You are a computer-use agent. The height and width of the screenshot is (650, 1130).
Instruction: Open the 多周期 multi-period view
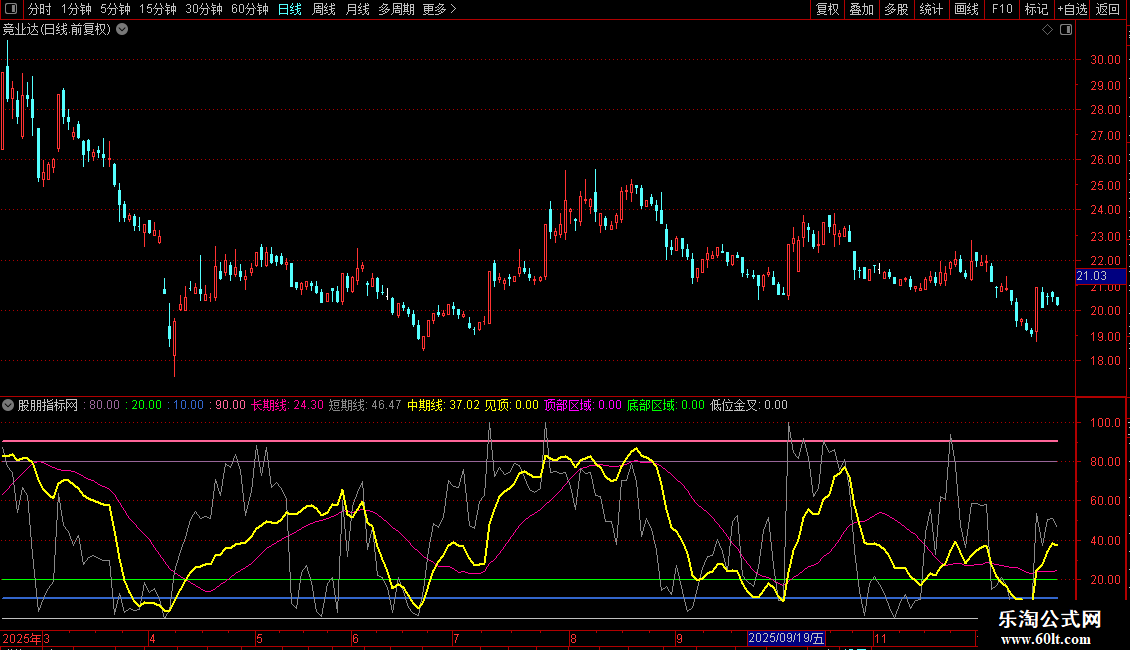(x=396, y=9)
